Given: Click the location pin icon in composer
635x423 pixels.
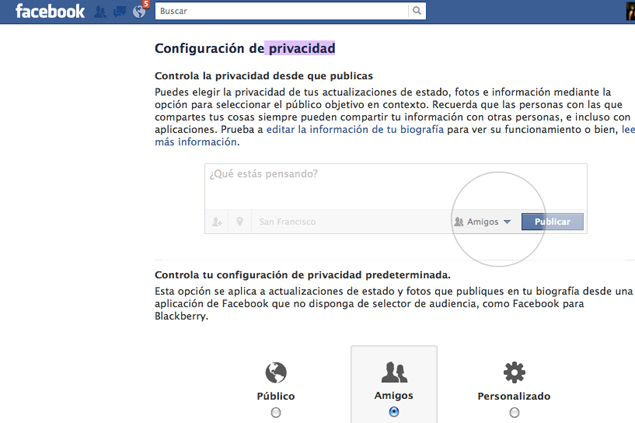Looking at the screenshot, I should click(x=240, y=222).
